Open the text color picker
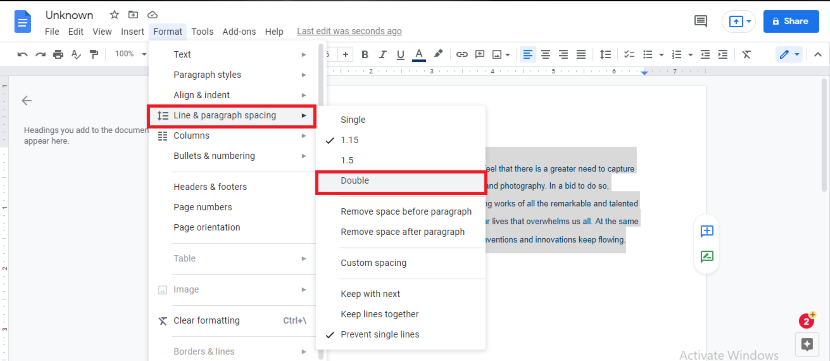Viewport: 830px width, 361px height. pyautogui.click(x=419, y=54)
